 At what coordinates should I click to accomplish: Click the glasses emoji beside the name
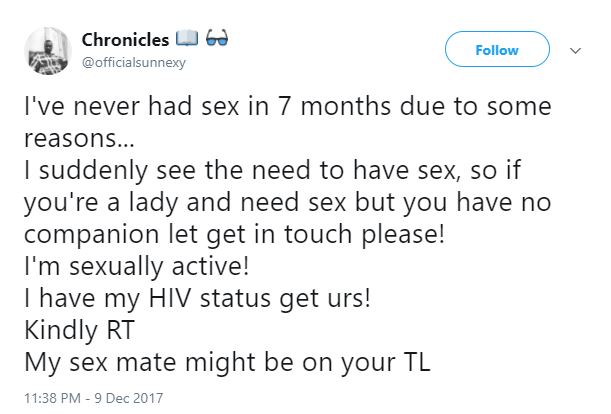pyautogui.click(x=217, y=41)
